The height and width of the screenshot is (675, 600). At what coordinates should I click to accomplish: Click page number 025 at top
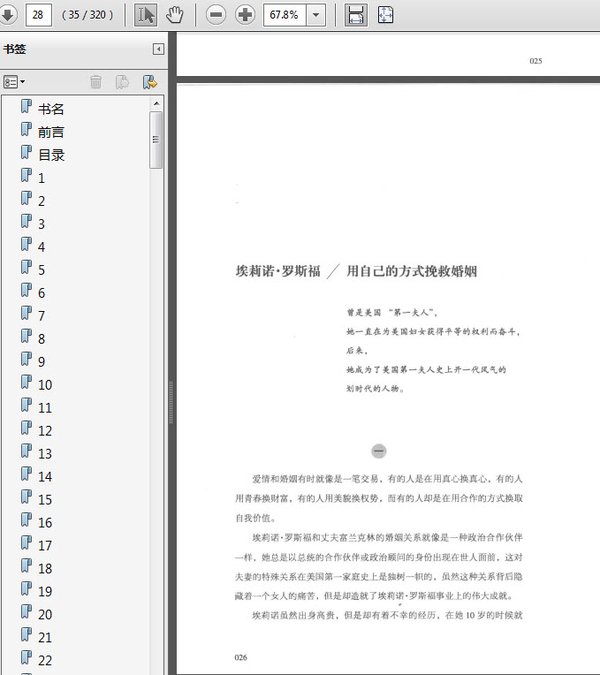(535, 61)
